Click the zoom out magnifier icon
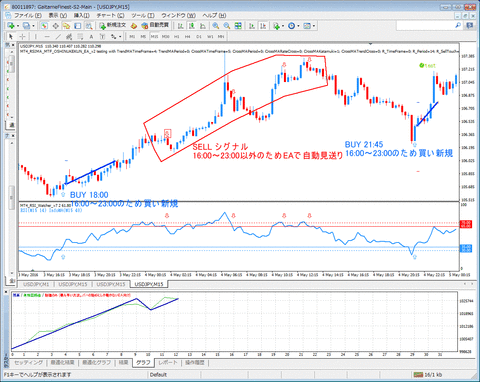This screenshot has width=480, height=382. click(x=227, y=26)
